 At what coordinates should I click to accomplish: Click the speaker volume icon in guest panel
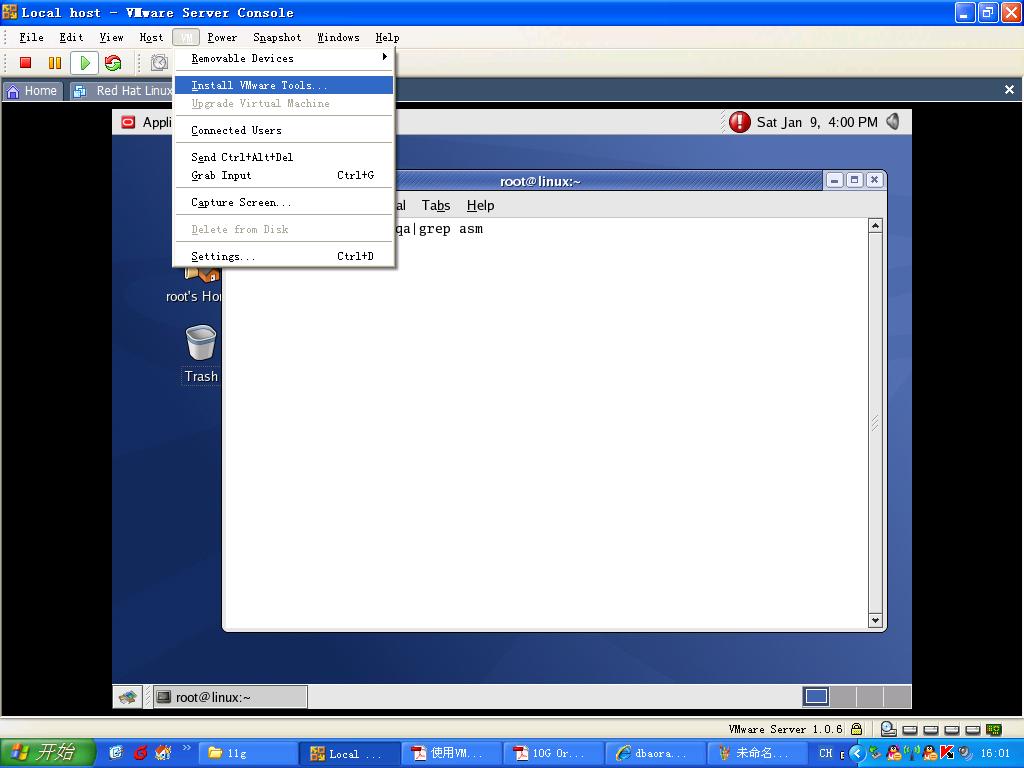893,121
